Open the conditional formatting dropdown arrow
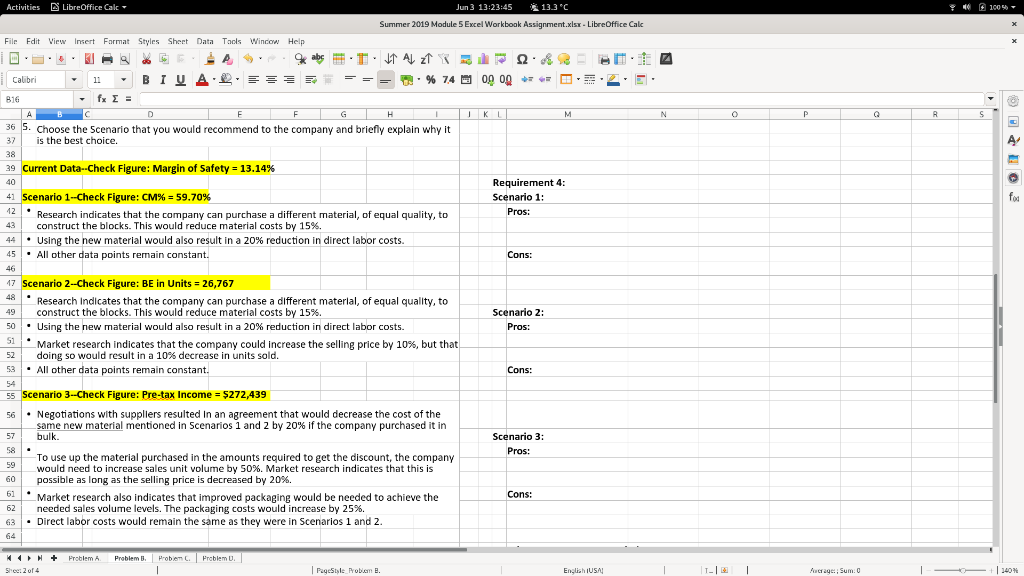The width and height of the screenshot is (1024, 576). [x=652, y=80]
